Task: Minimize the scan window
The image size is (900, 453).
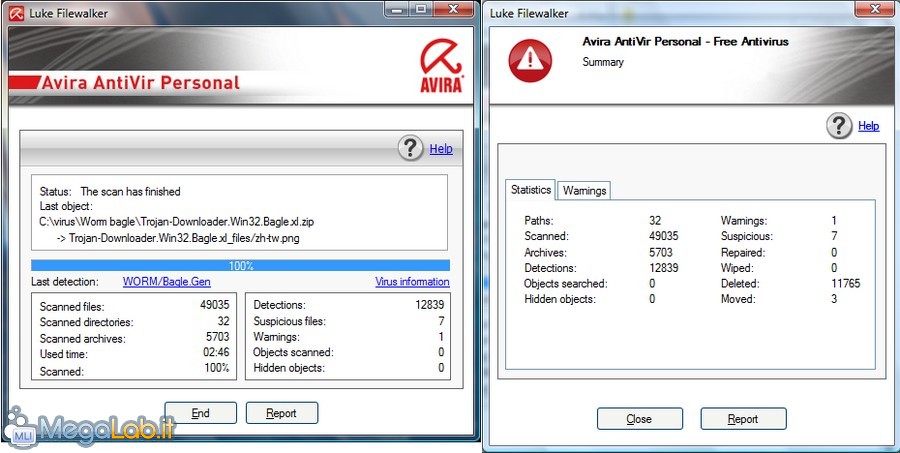Action: tap(398, 9)
